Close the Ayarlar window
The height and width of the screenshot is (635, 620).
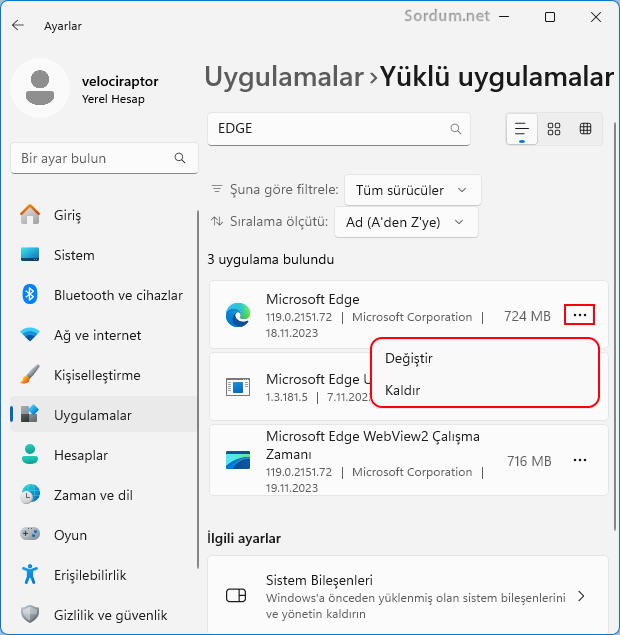coord(596,17)
